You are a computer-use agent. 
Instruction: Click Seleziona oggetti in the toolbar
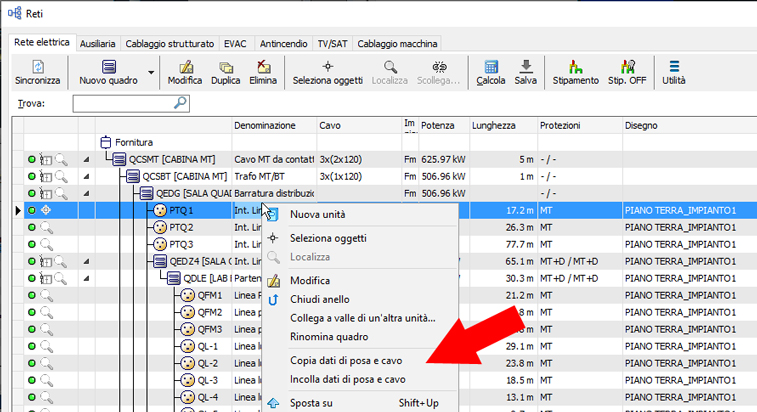(328, 72)
